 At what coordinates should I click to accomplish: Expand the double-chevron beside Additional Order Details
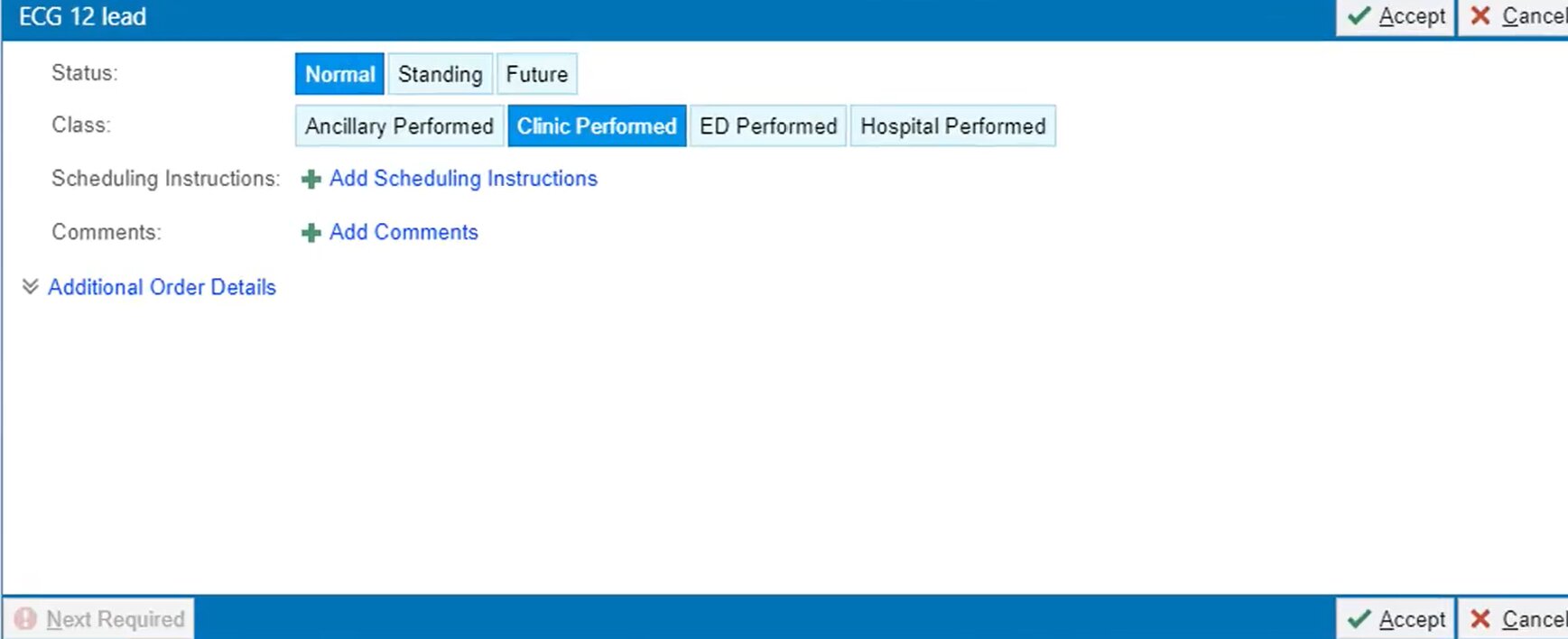(x=30, y=287)
